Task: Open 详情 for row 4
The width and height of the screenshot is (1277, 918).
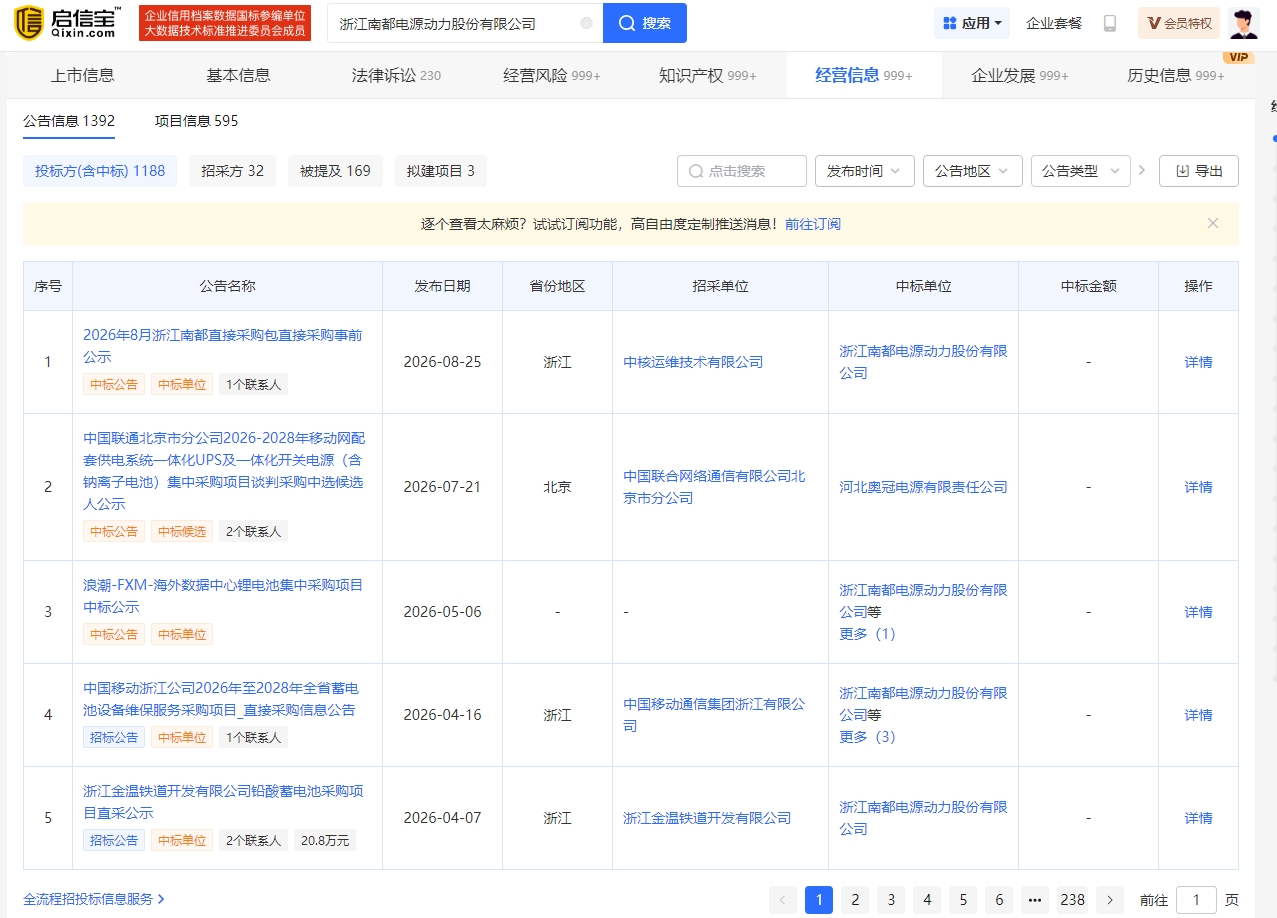Action: tap(1198, 715)
